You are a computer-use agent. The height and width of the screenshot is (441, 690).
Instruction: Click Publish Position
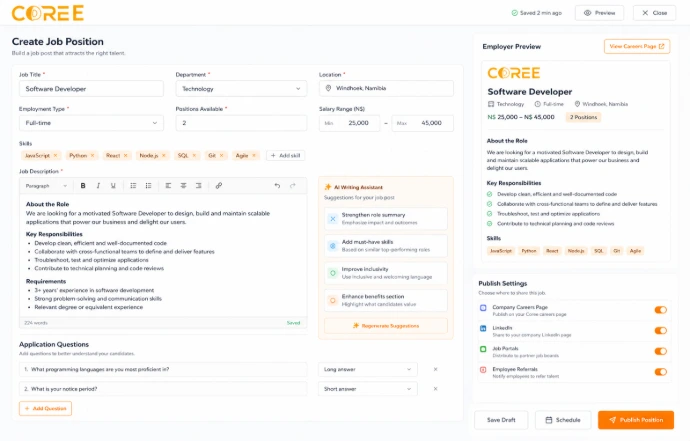coord(636,420)
